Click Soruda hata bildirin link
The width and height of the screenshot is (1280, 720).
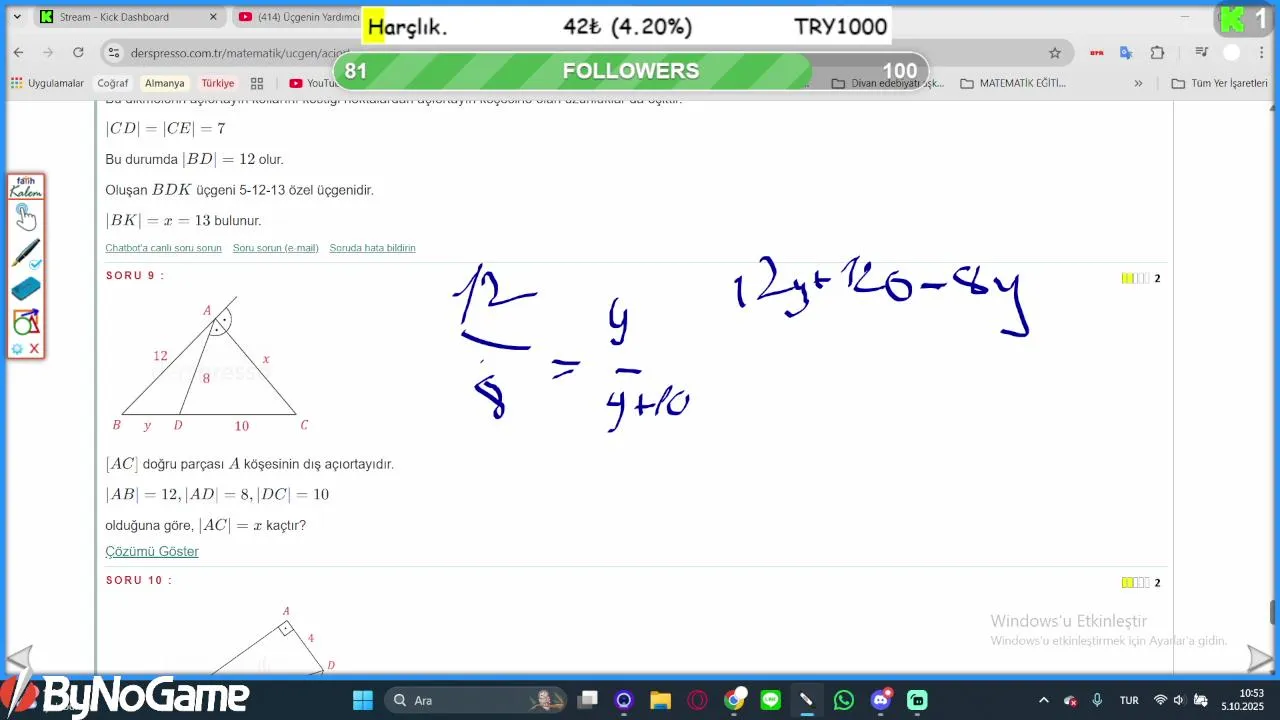click(372, 248)
